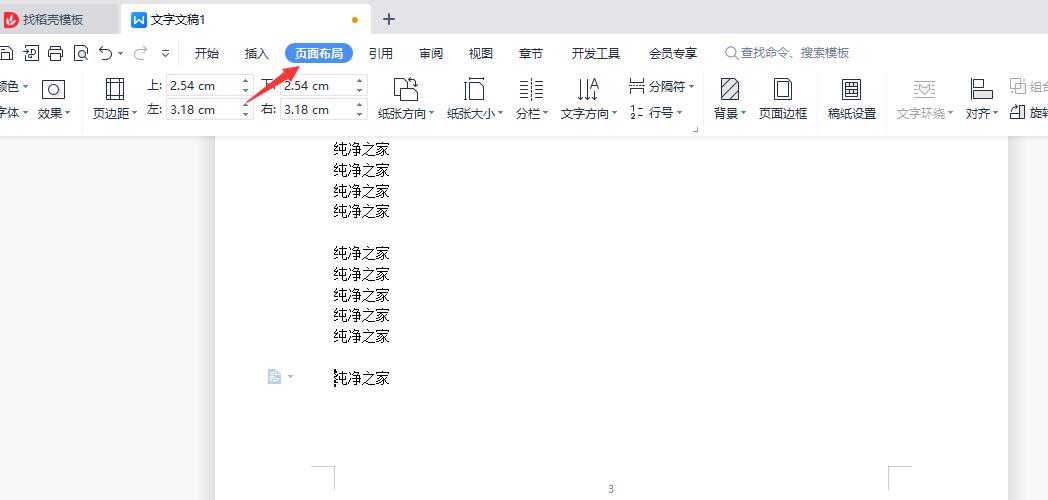Expand the 效果 dropdown arrow
This screenshot has height=500, width=1048.
(x=68, y=114)
